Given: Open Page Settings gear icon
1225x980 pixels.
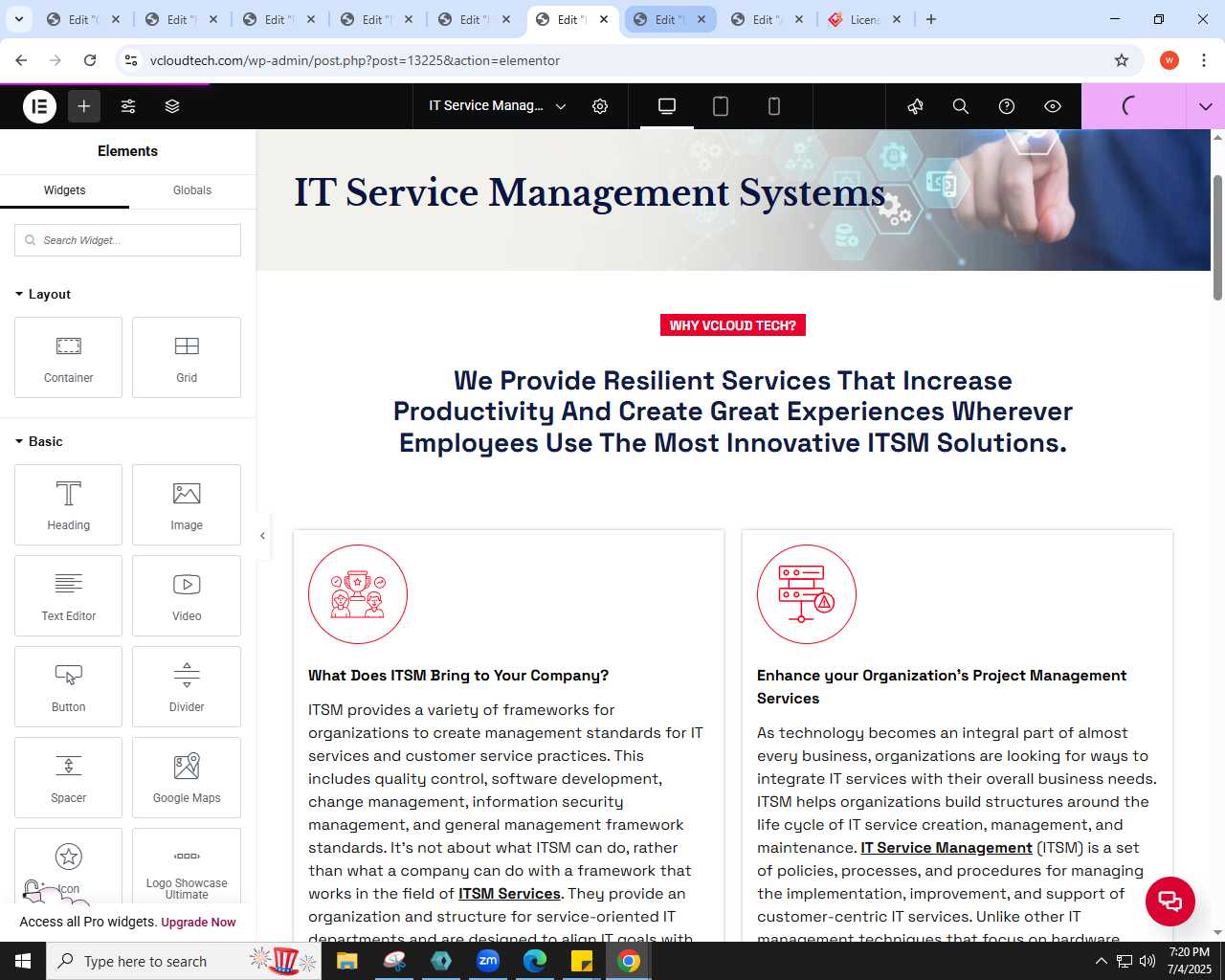Looking at the screenshot, I should 600,106.
